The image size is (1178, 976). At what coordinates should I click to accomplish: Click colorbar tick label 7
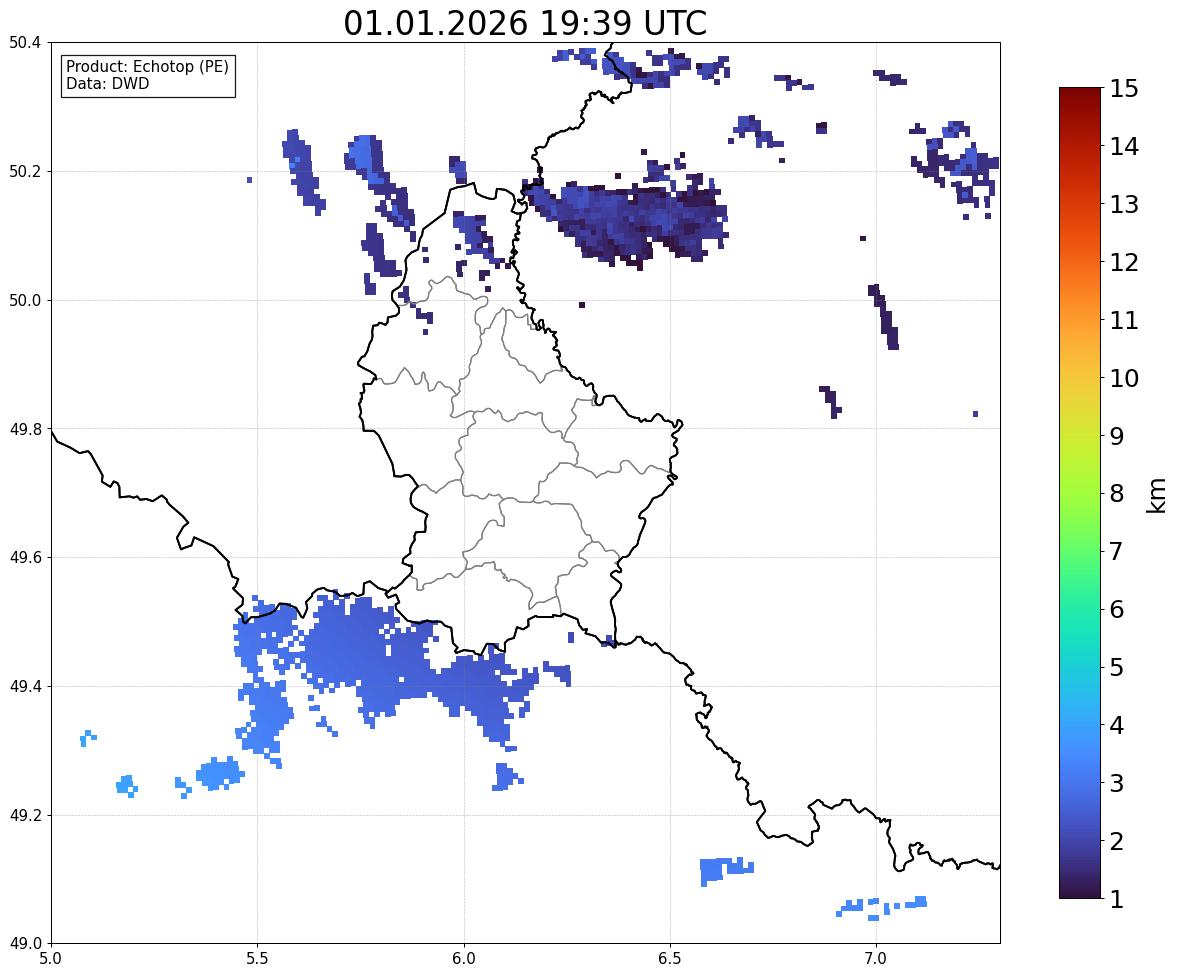(x=1117, y=551)
